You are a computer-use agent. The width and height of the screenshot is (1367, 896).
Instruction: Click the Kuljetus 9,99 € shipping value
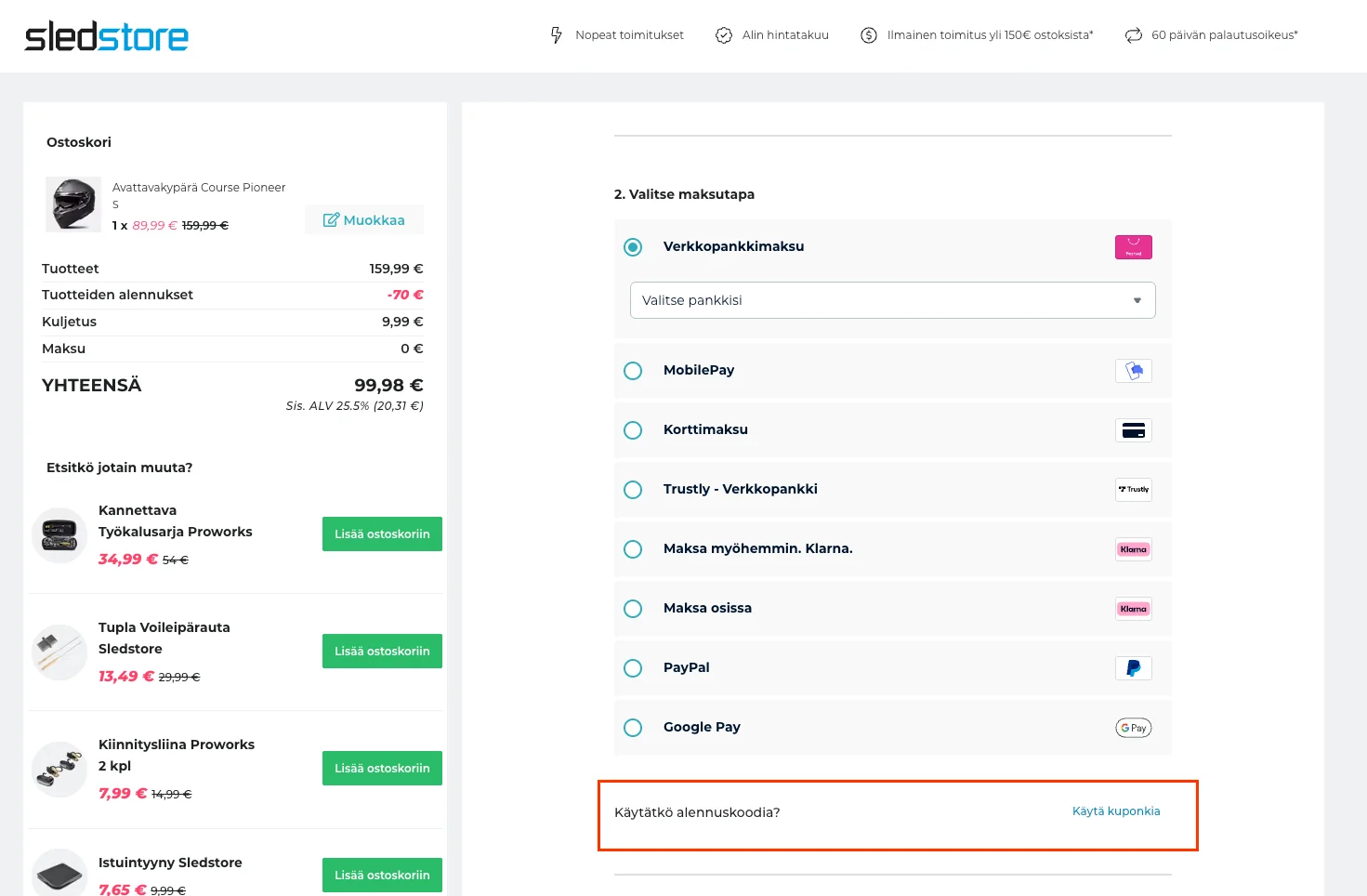coord(402,322)
